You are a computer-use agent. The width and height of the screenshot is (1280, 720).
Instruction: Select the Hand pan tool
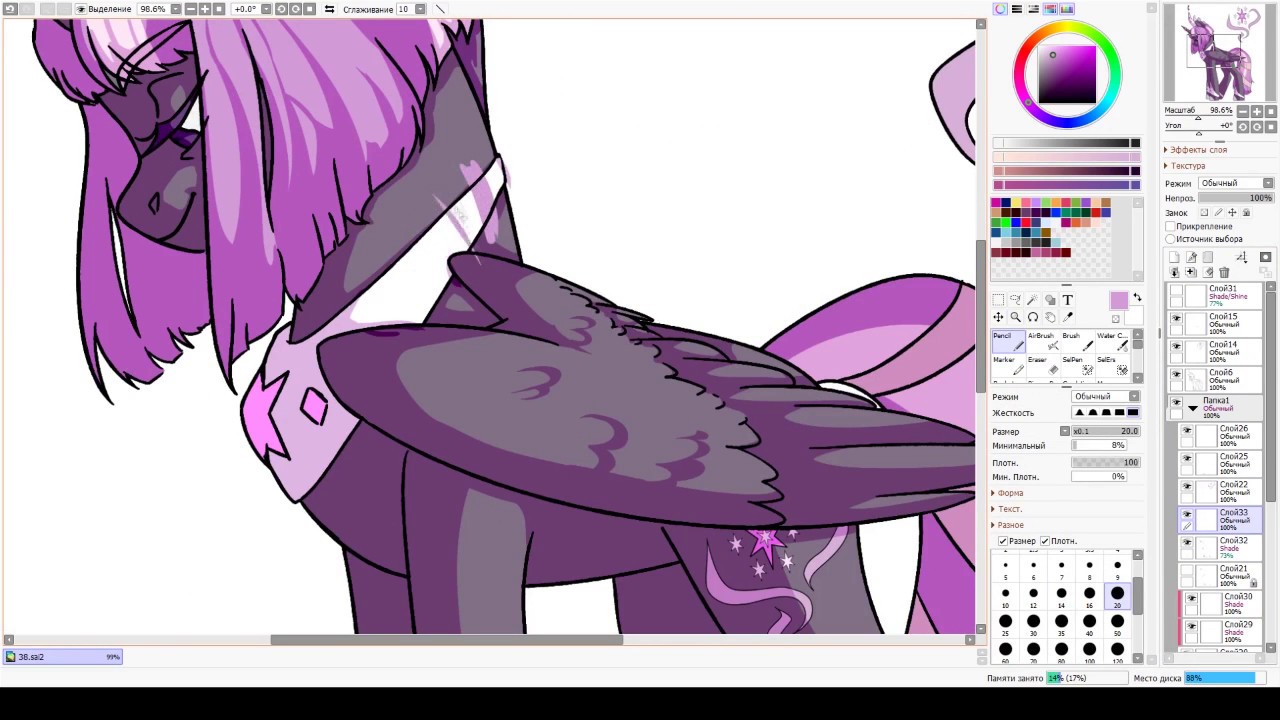point(1050,317)
